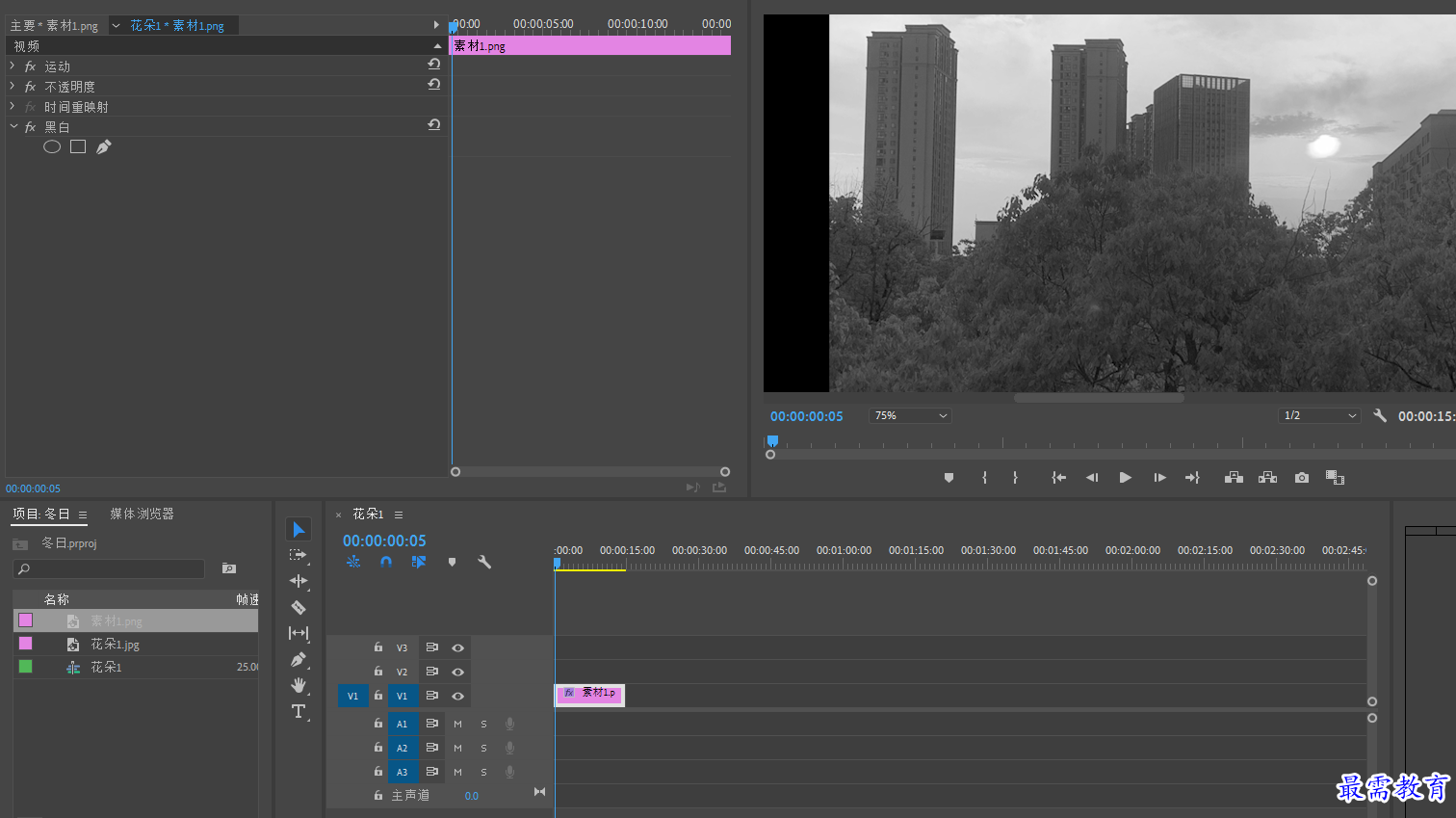
Task: Select the Hand tool
Action: point(299,685)
